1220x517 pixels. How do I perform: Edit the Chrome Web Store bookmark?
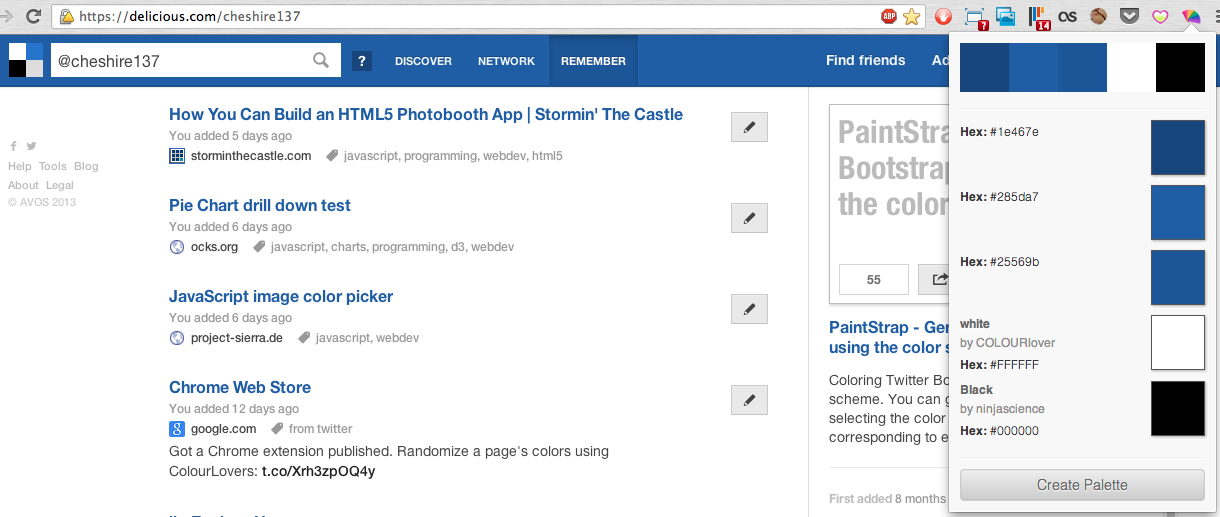point(749,400)
